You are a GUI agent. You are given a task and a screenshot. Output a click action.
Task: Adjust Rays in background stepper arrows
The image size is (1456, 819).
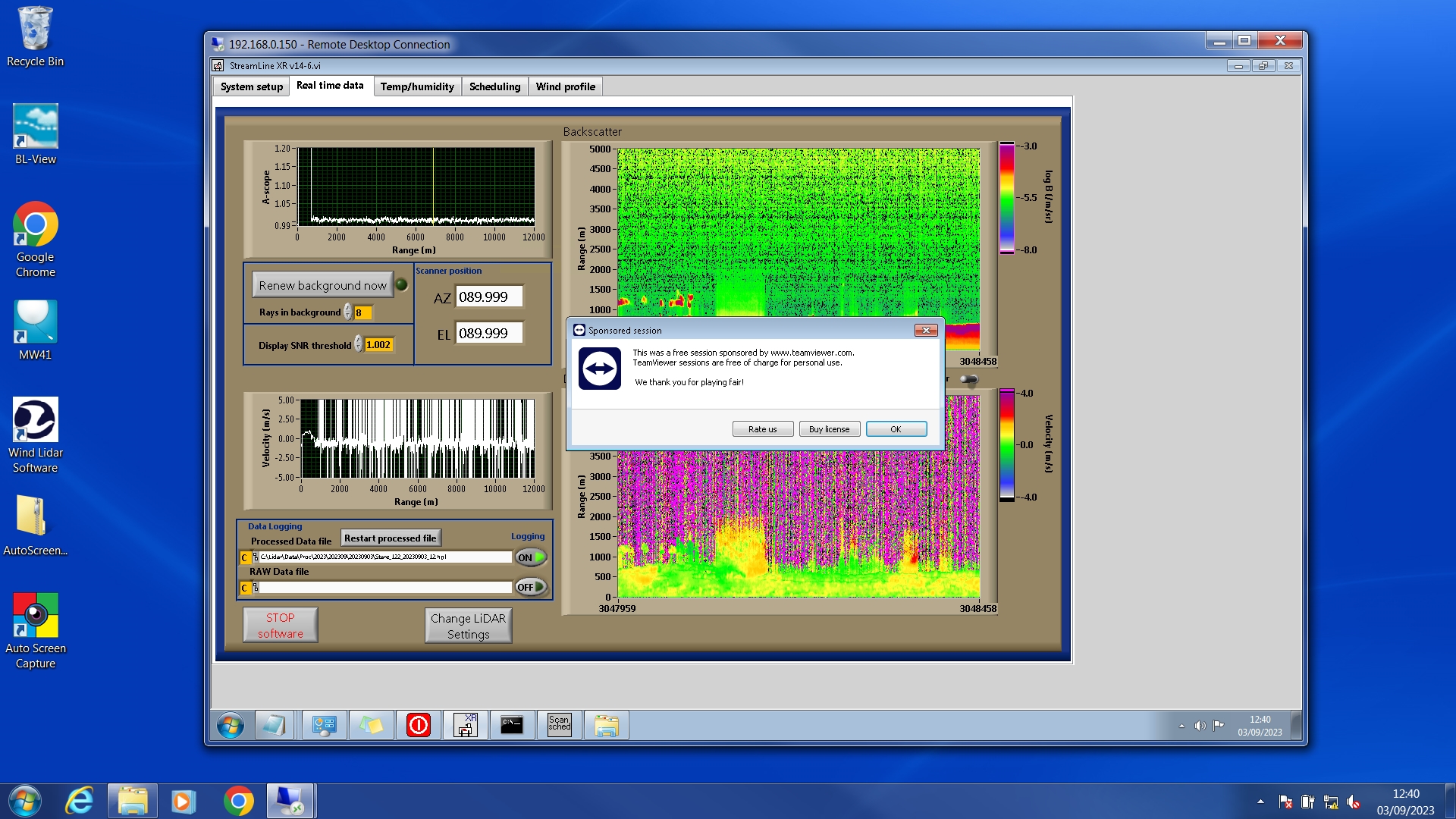click(348, 312)
